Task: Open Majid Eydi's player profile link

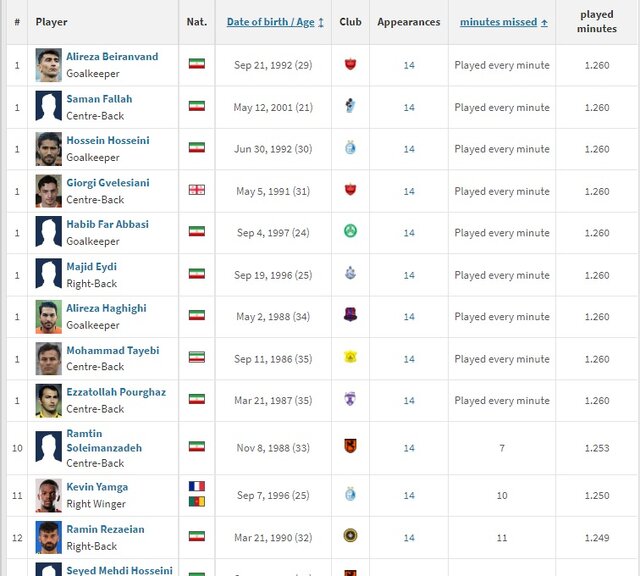Action: click(x=92, y=267)
